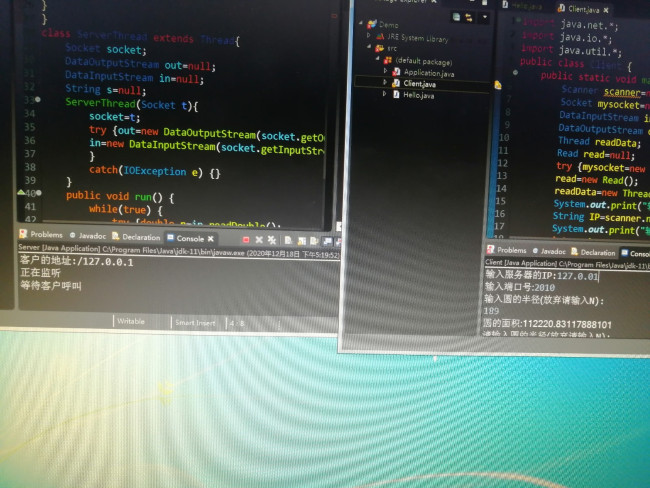Click Demo project icon
The image size is (650, 488).
(372, 24)
